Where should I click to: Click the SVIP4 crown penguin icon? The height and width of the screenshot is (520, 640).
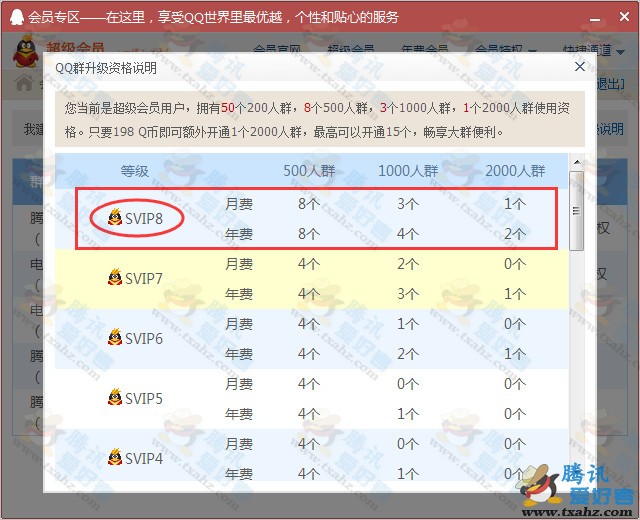115,457
